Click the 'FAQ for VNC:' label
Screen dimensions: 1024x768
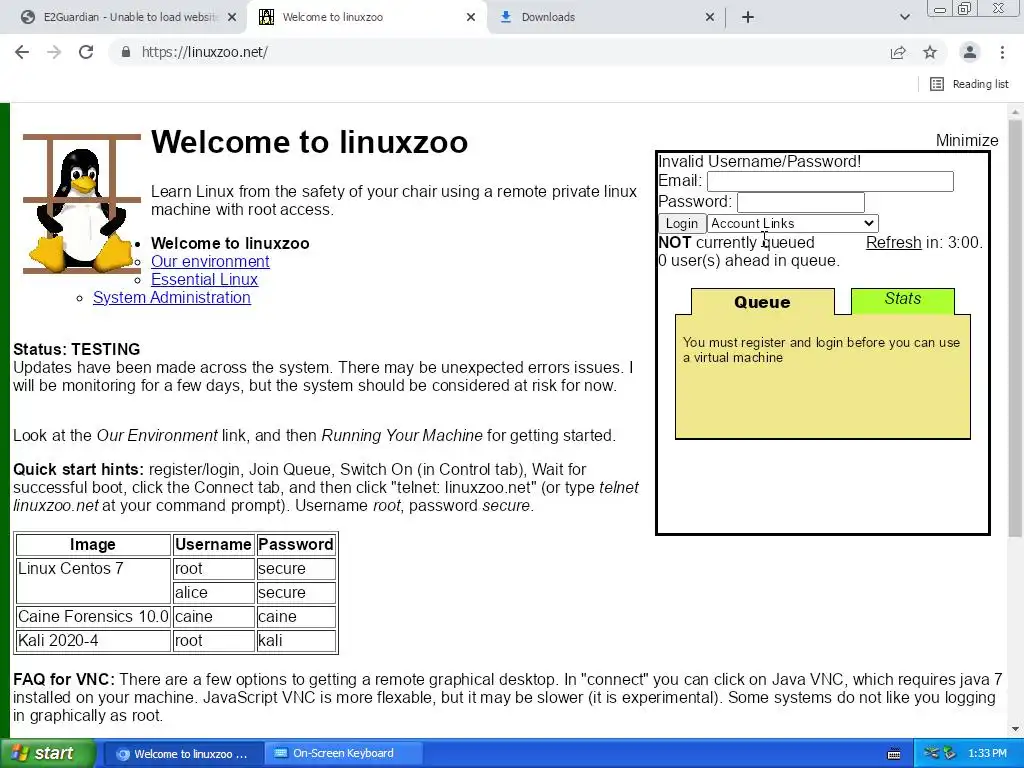pos(64,680)
